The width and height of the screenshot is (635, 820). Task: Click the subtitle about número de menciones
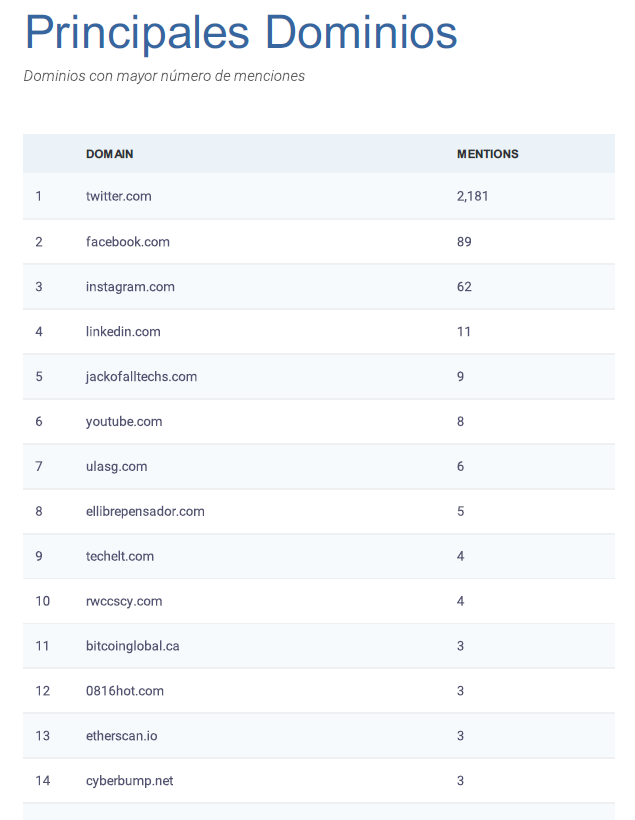[x=164, y=76]
